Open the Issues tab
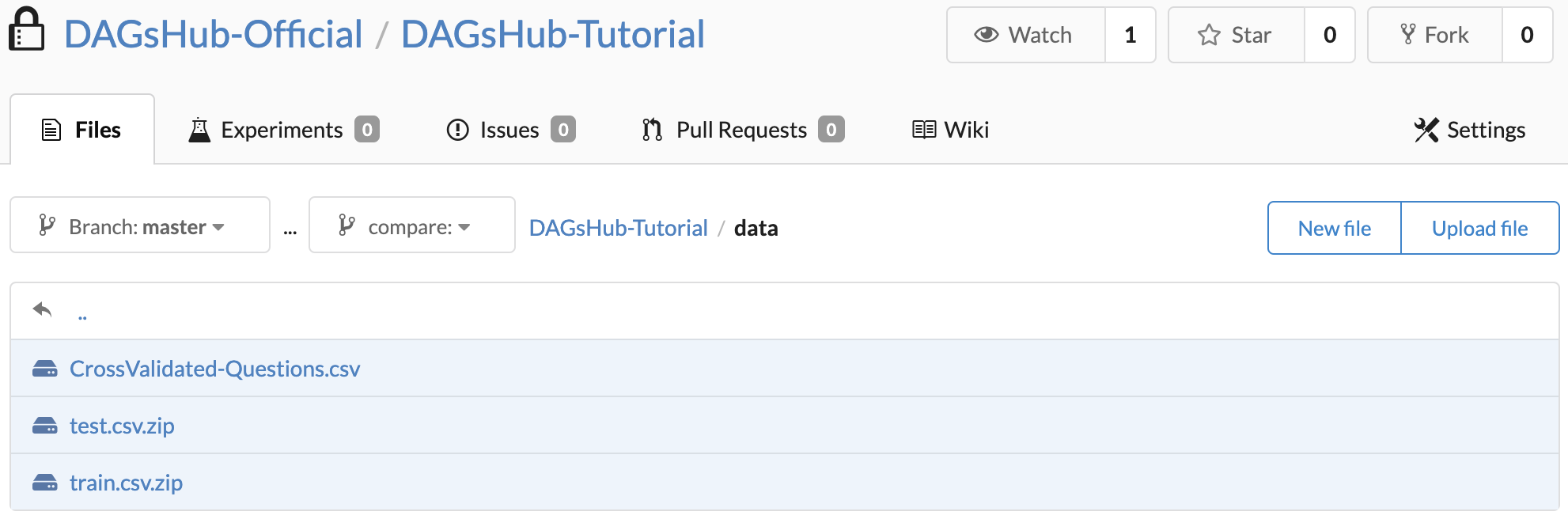Screen dimensions: 1568x519 (x=508, y=129)
